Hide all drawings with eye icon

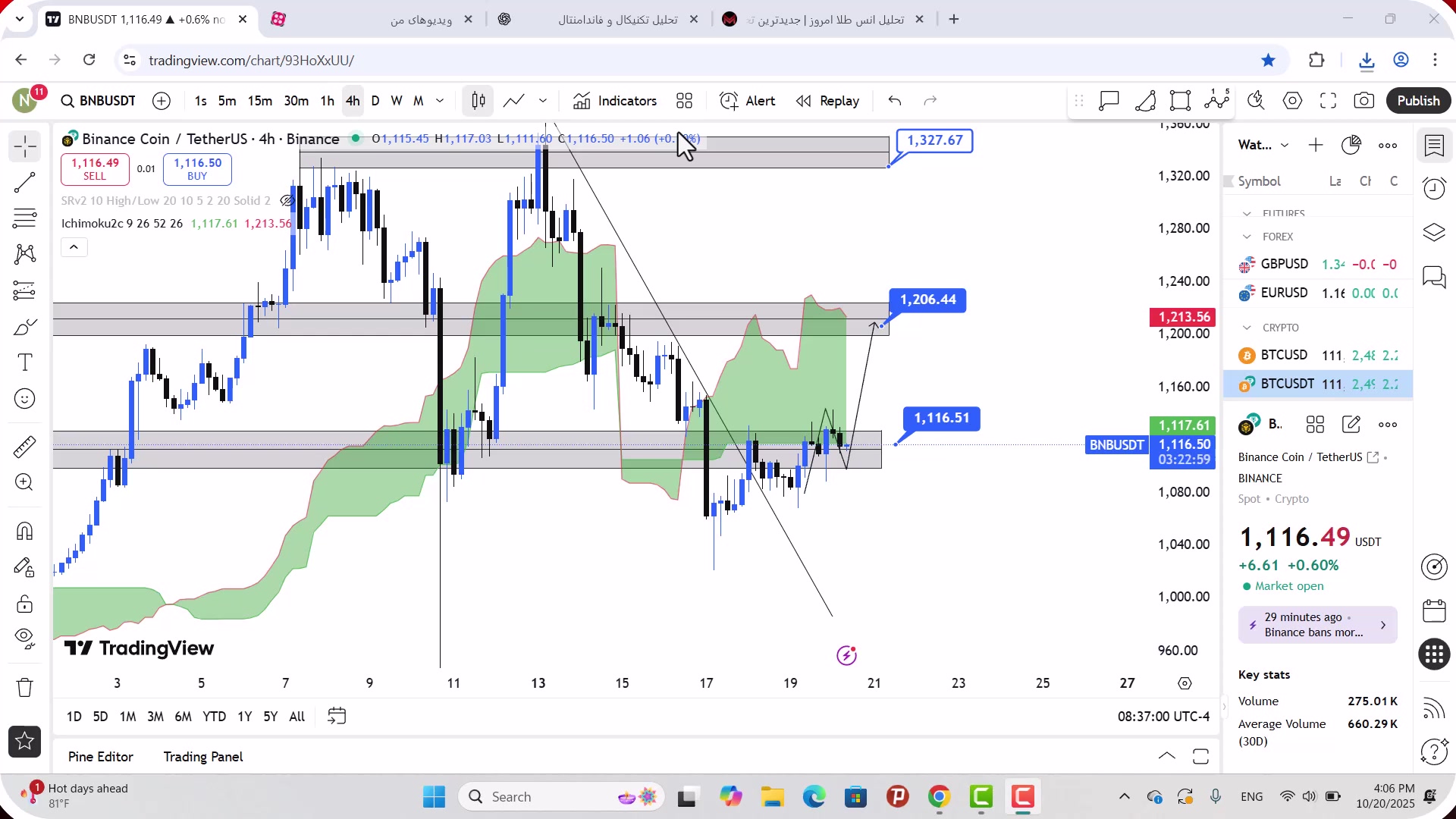point(25,639)
